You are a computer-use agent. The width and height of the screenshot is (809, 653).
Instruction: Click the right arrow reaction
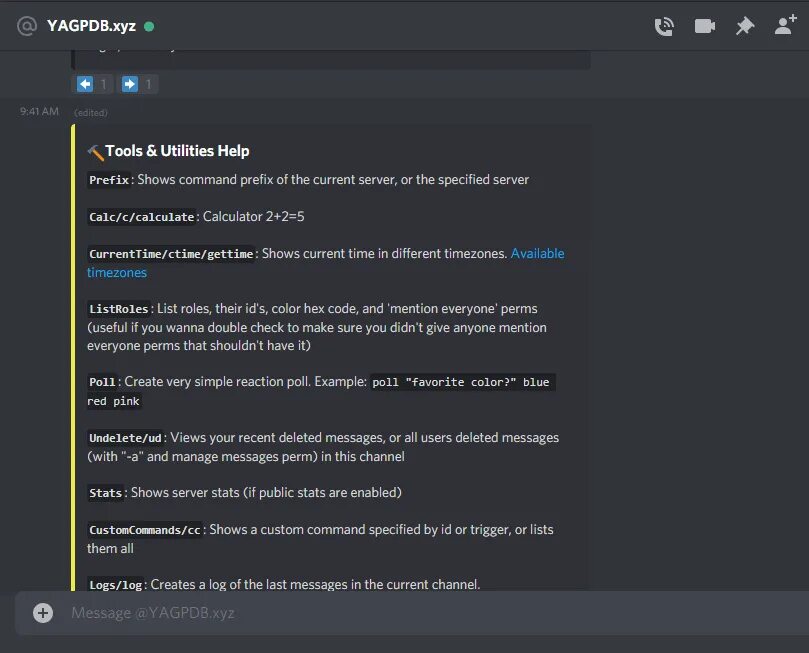point(137,84)
